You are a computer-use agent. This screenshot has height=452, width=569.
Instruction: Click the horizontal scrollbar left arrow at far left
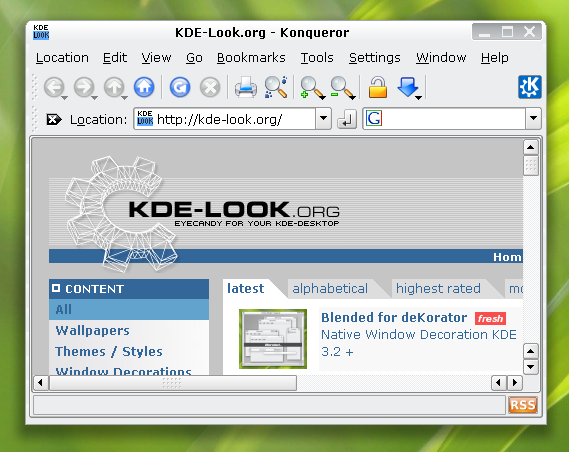point(40,383)
